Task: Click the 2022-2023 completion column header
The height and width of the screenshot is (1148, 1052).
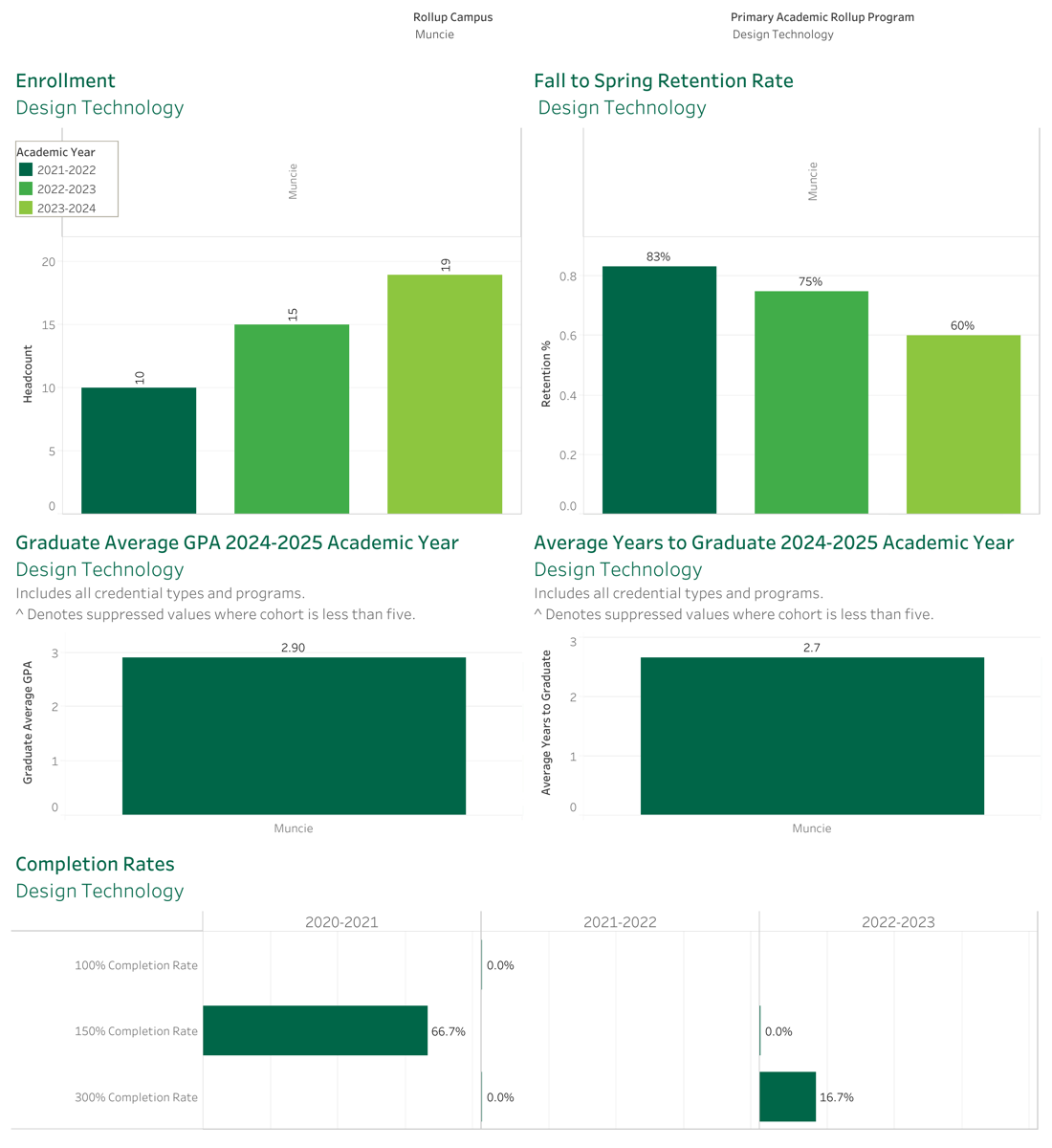Action: pos(898,922)
